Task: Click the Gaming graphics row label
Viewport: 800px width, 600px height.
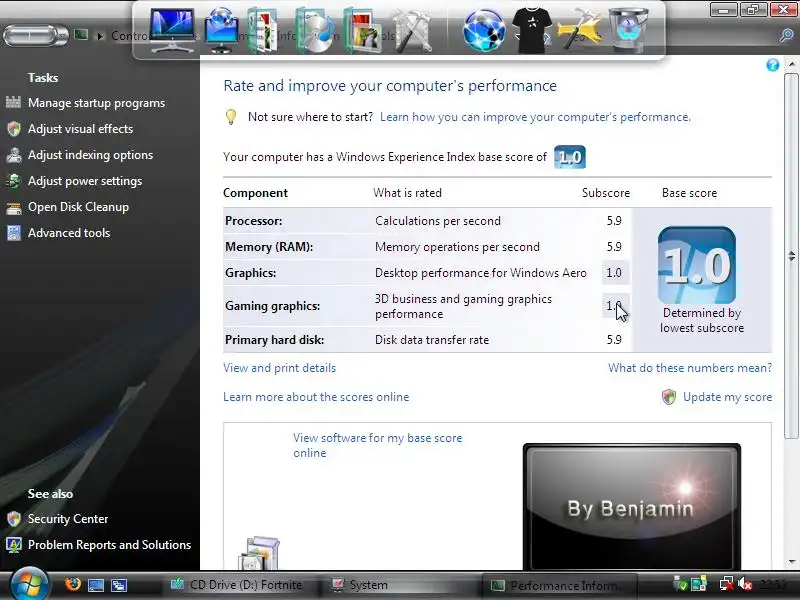Action: pyautogui.click(x=272, y=306)
